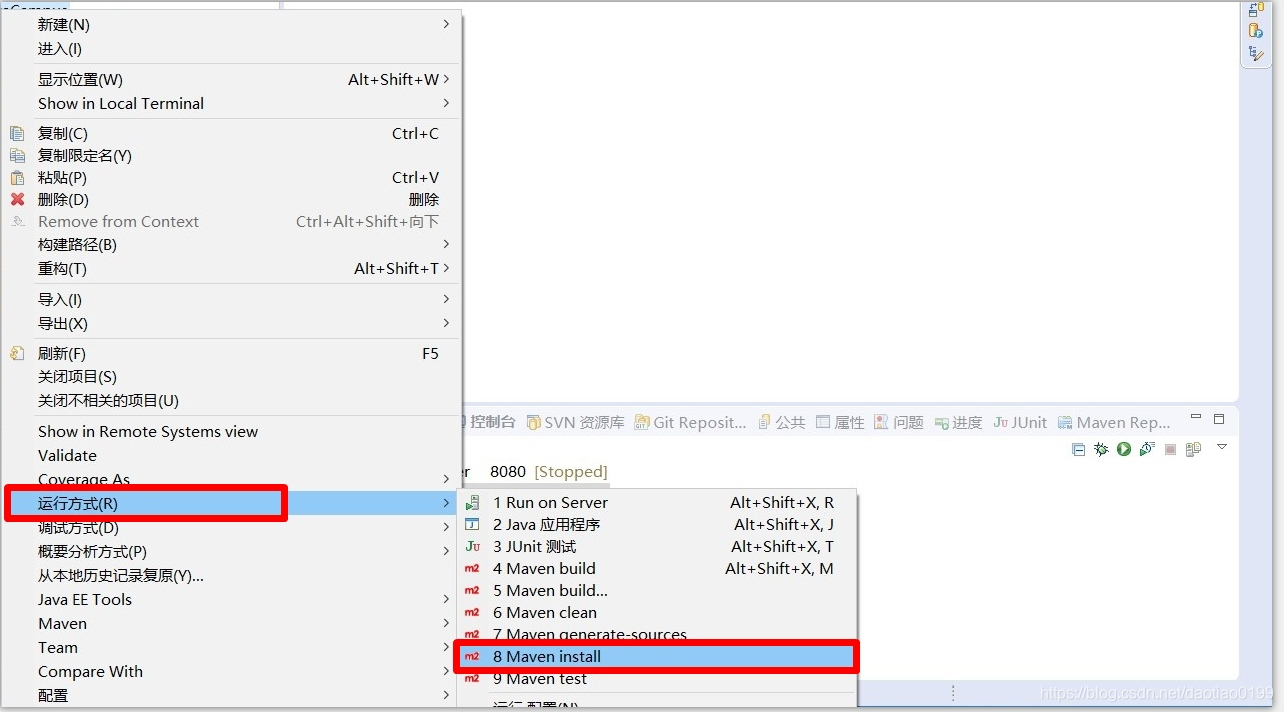Minimize the bottom view panel
This screenshot has height=712, width=1284.
click(1196, 417)
